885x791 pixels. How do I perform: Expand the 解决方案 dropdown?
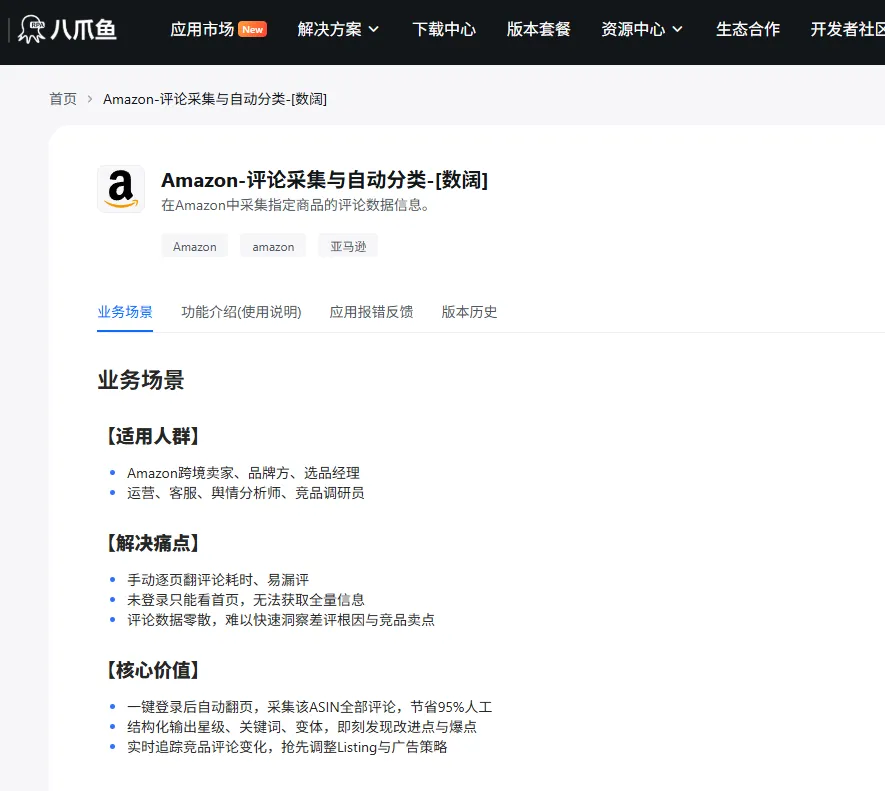pyautogui.click(x=338, y=29)
